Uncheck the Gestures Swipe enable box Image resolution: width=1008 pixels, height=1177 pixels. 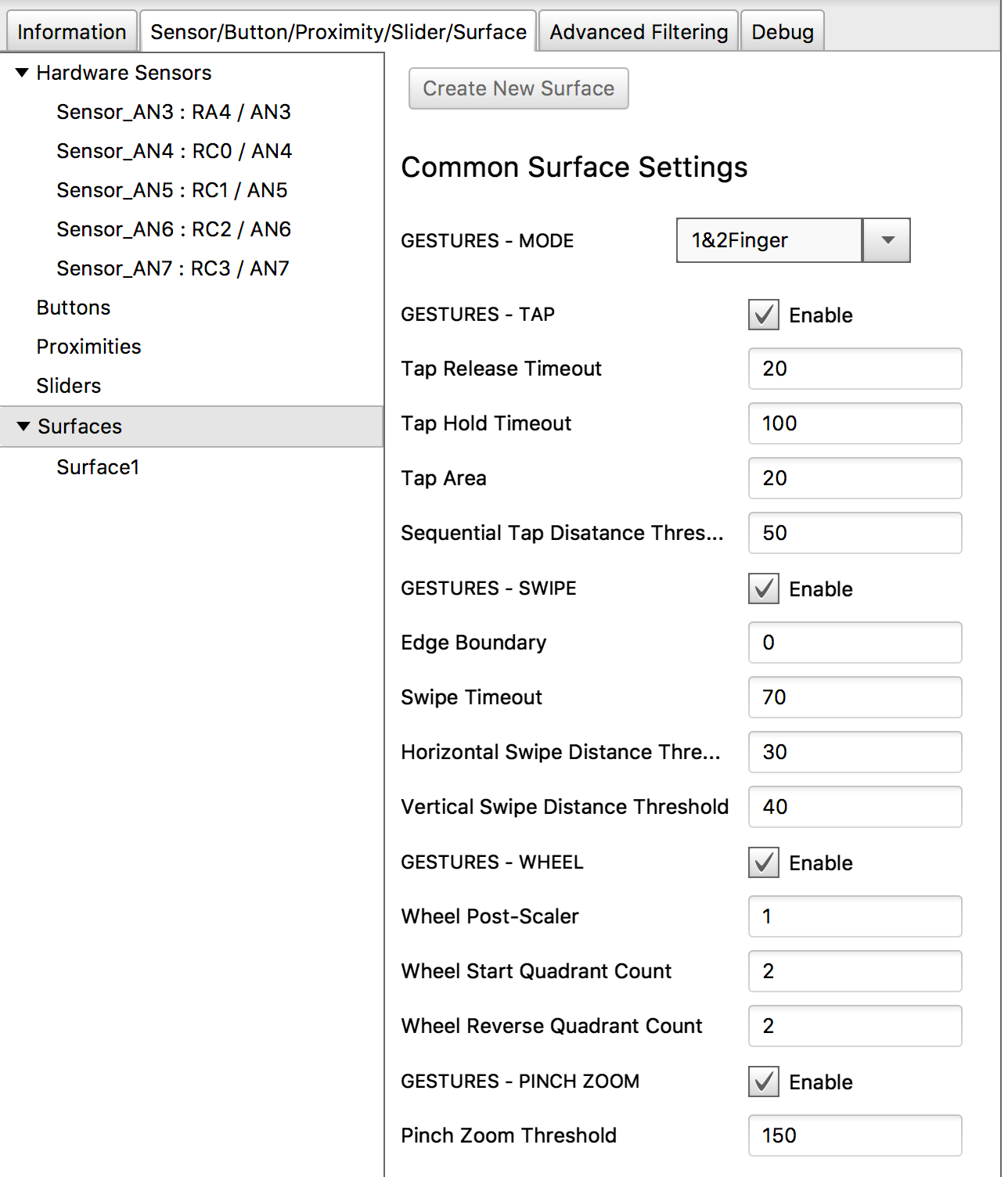(x=763, y=588)
